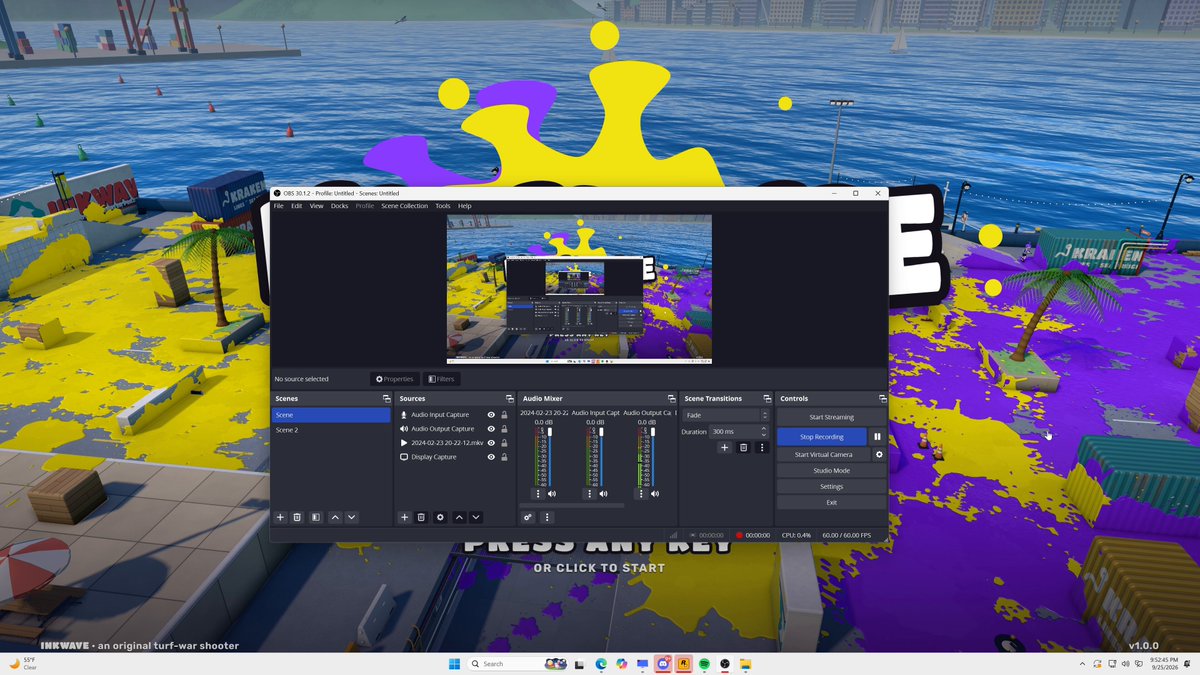This screenshot has width=1200, height=675.
Task: Click Stop Recording
Action: click(x=822, y=437)
